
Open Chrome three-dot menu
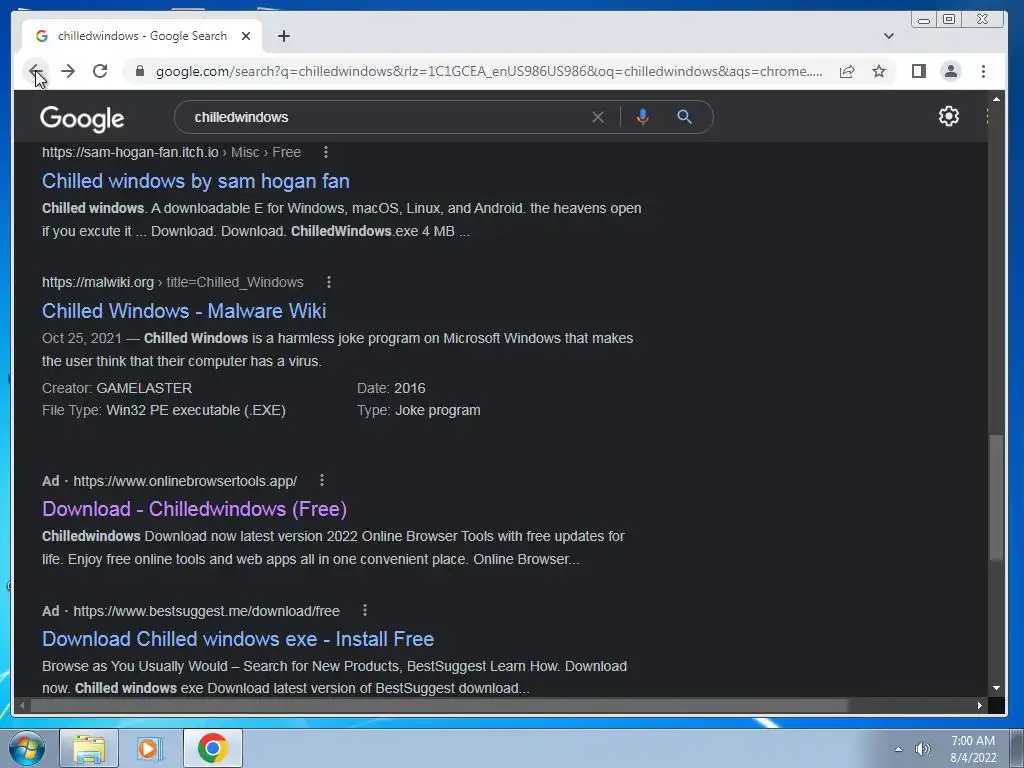point(983,71)
